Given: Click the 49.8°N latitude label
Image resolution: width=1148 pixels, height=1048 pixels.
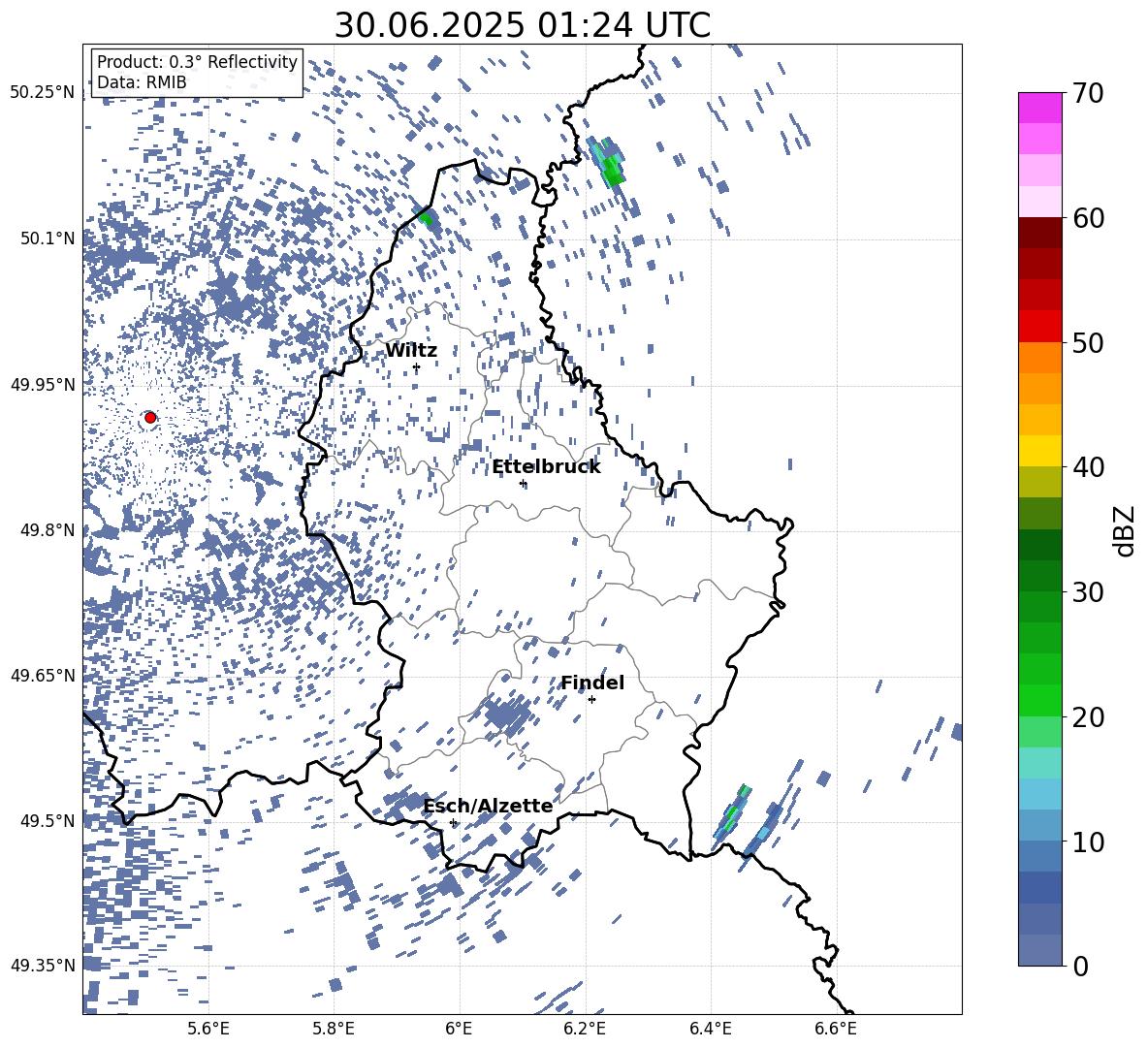Looking at the screenshot, I should pos(48,530).
